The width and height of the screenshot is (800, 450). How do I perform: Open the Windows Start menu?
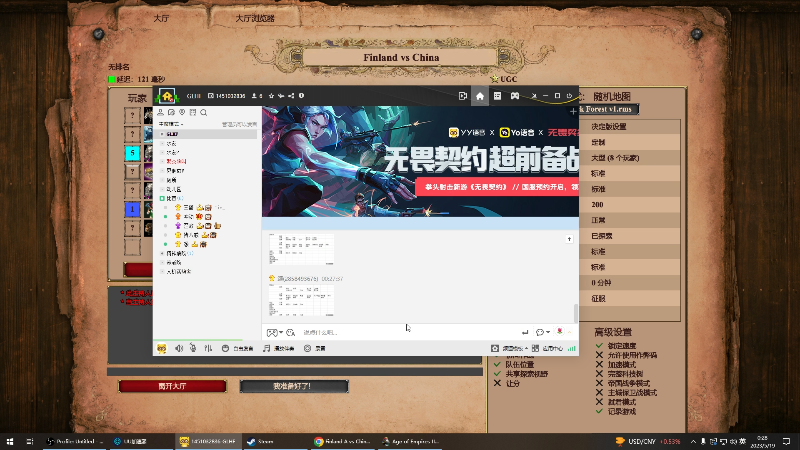click(10, 441)
